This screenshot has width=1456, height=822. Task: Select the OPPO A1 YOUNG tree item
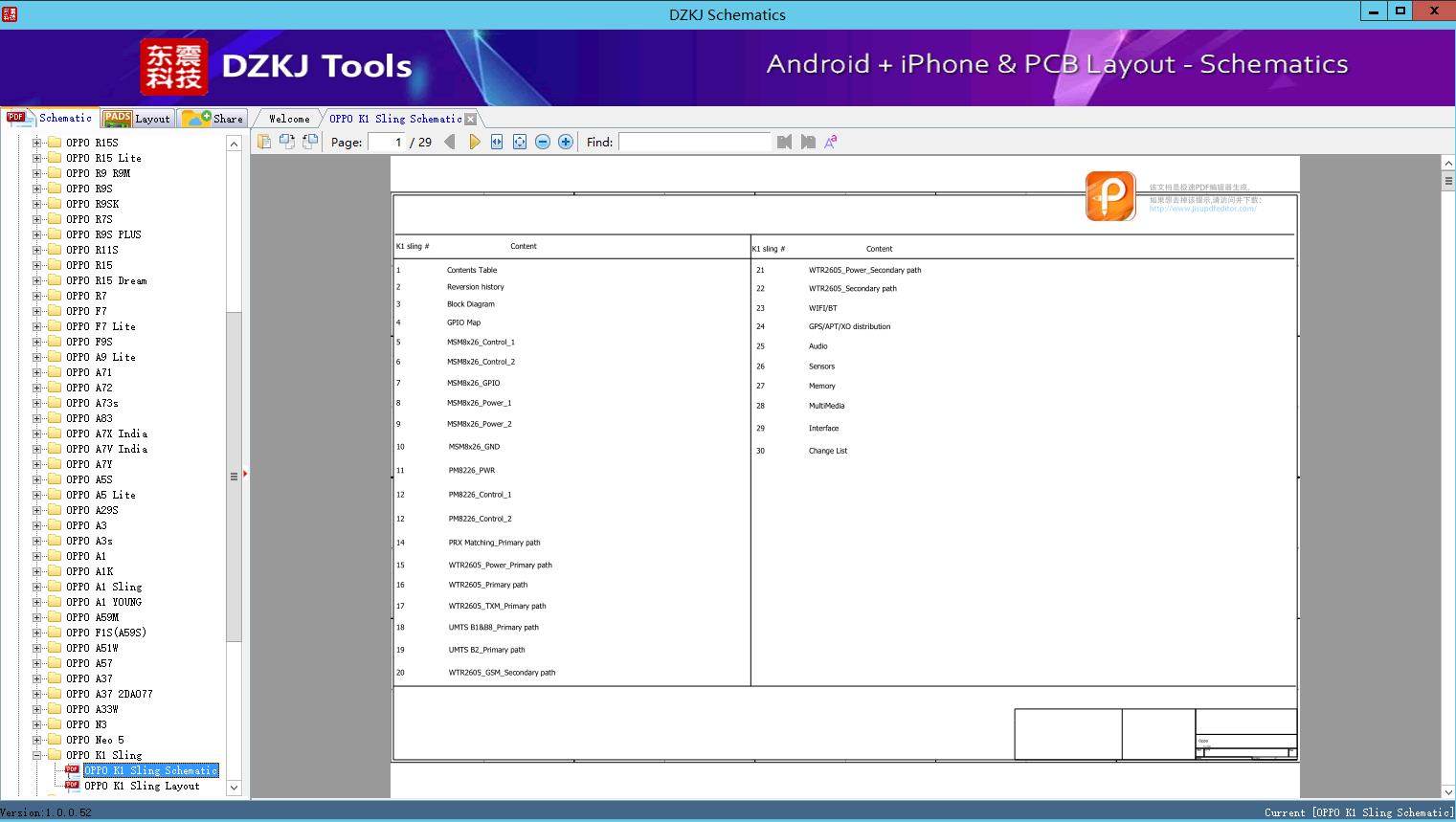(x=103, y=602)
